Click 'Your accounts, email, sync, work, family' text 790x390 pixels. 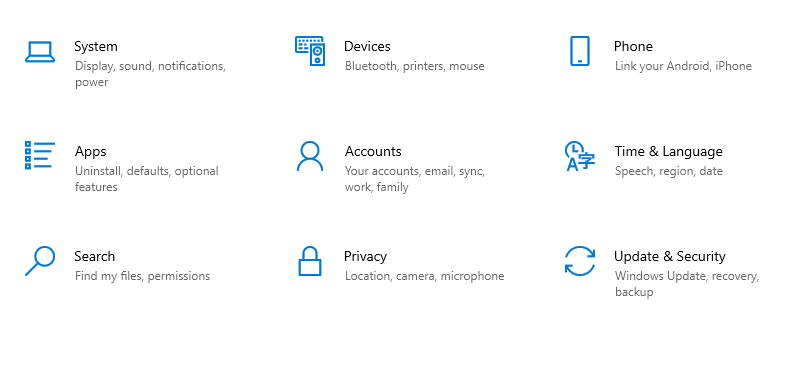[x=415, y=179]
